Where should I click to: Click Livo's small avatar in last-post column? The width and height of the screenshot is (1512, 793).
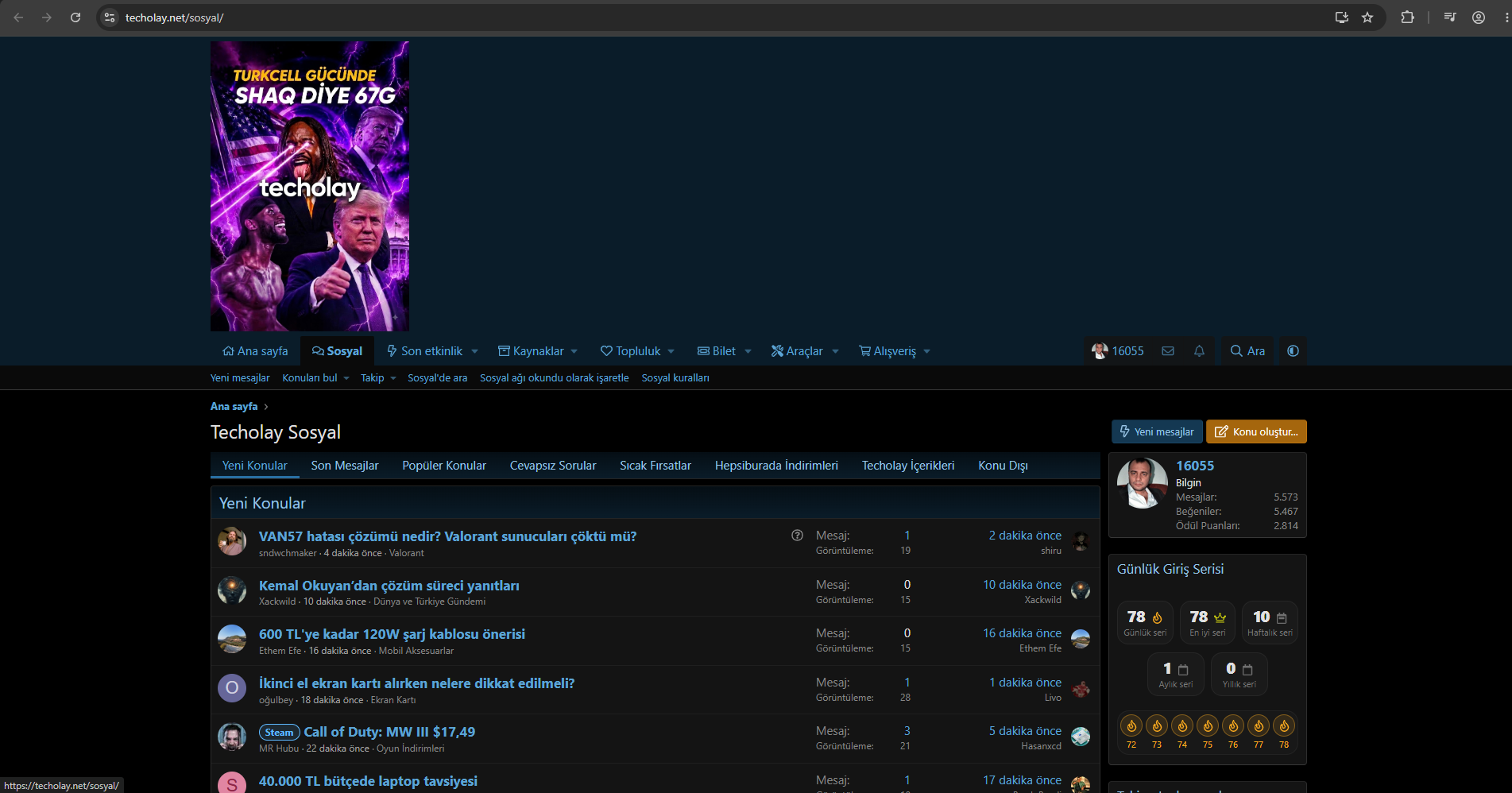click(x=1081, y=689)
